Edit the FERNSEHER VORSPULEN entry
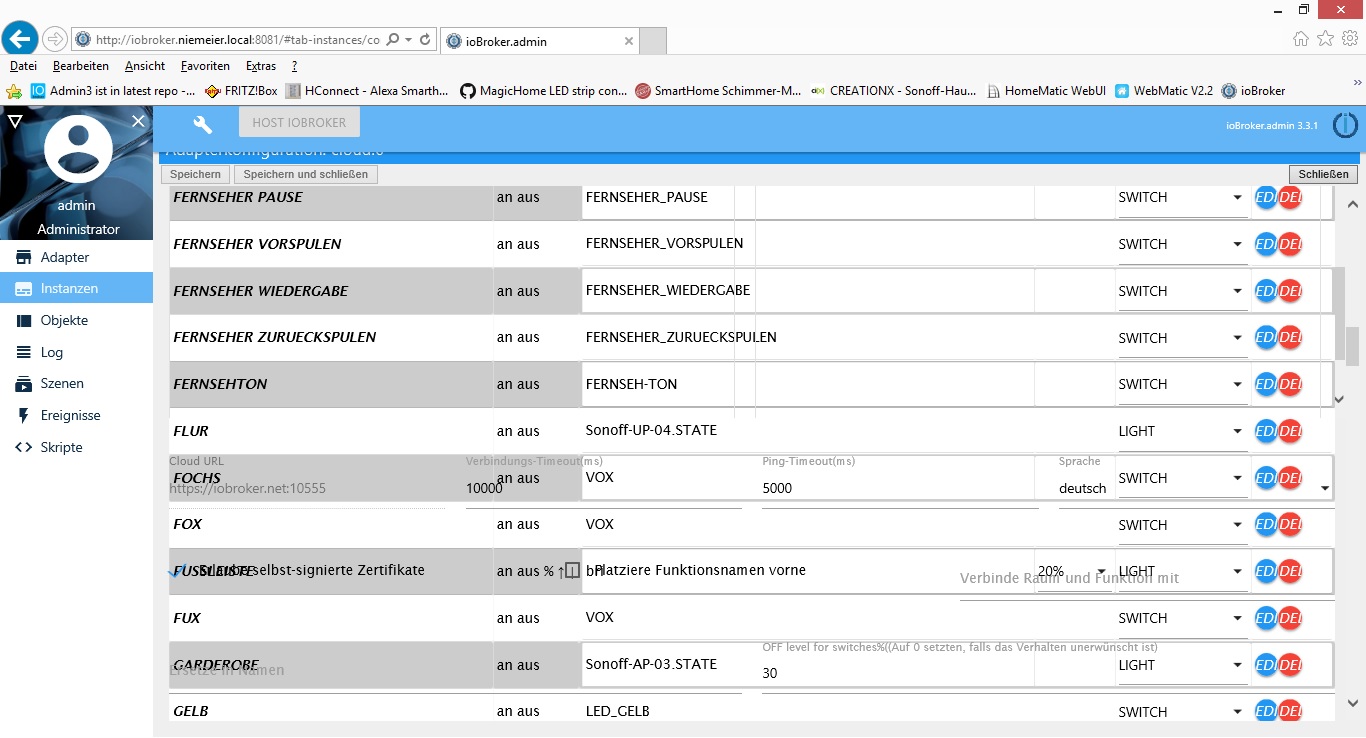The image size is (1366, 738). click(1266, 245)
